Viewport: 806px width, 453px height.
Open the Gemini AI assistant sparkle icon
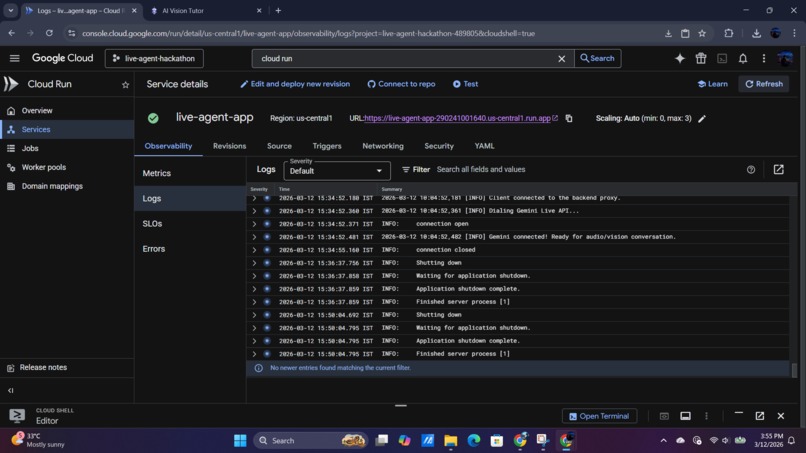(x=680, y=59)
